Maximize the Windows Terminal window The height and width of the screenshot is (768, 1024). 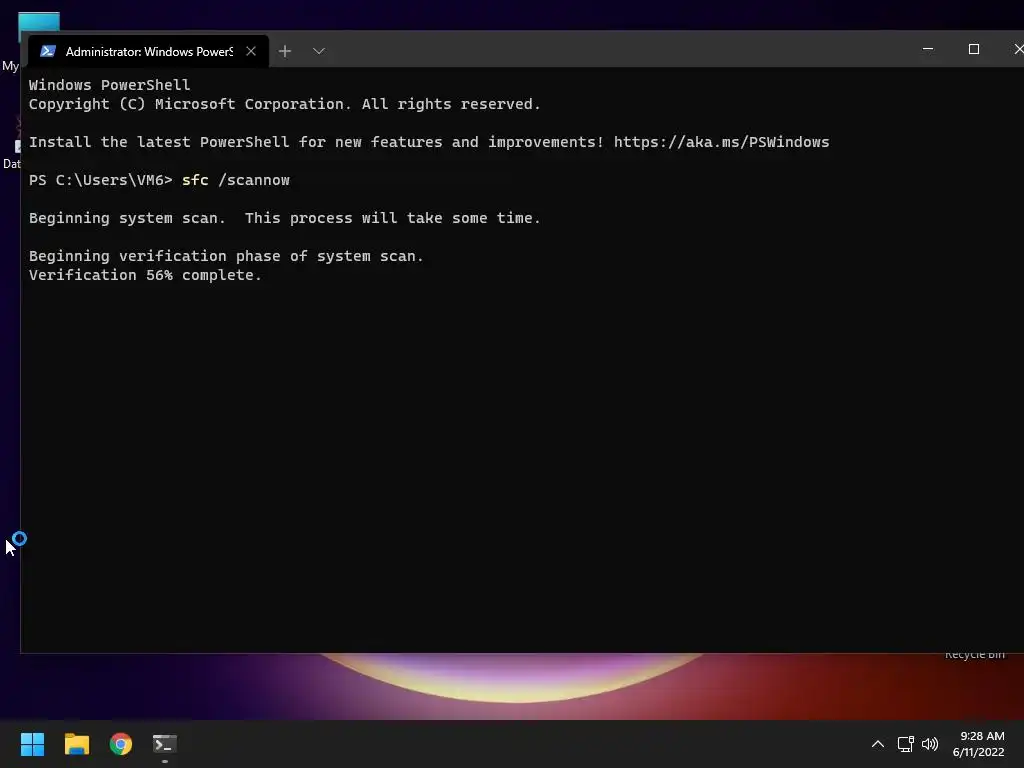pyautogui.click(x=973, y=49)
